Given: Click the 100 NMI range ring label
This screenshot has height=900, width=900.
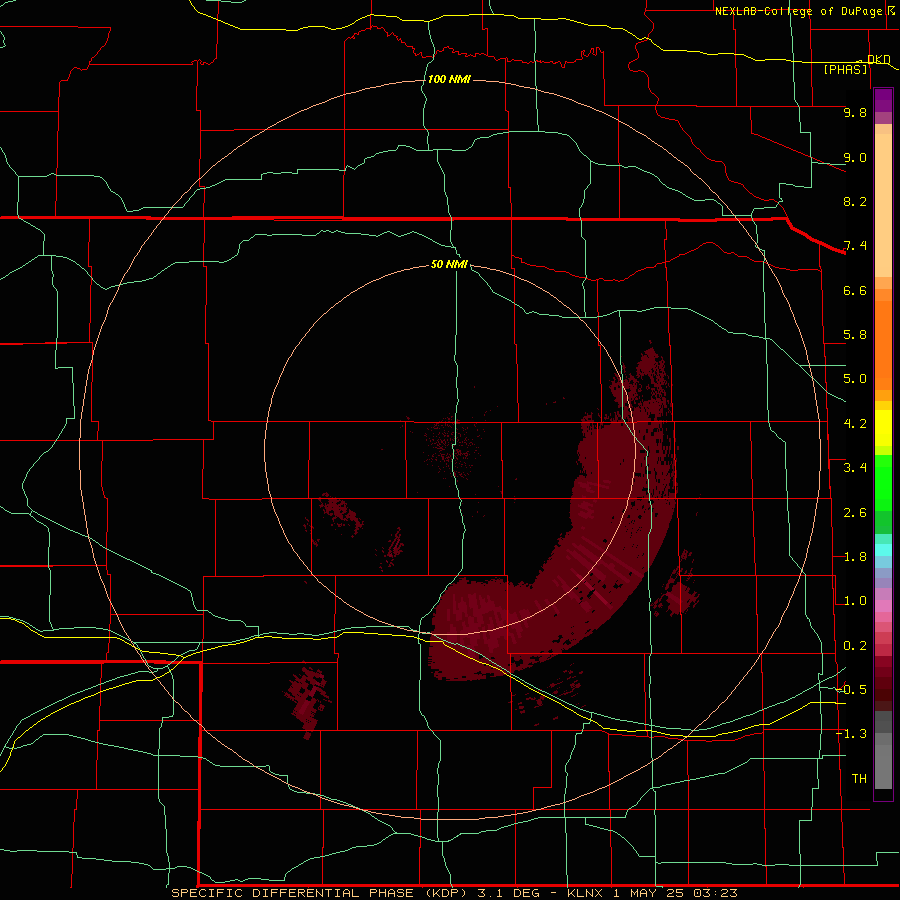Looking at the screenshot, I should coord(449,79).
